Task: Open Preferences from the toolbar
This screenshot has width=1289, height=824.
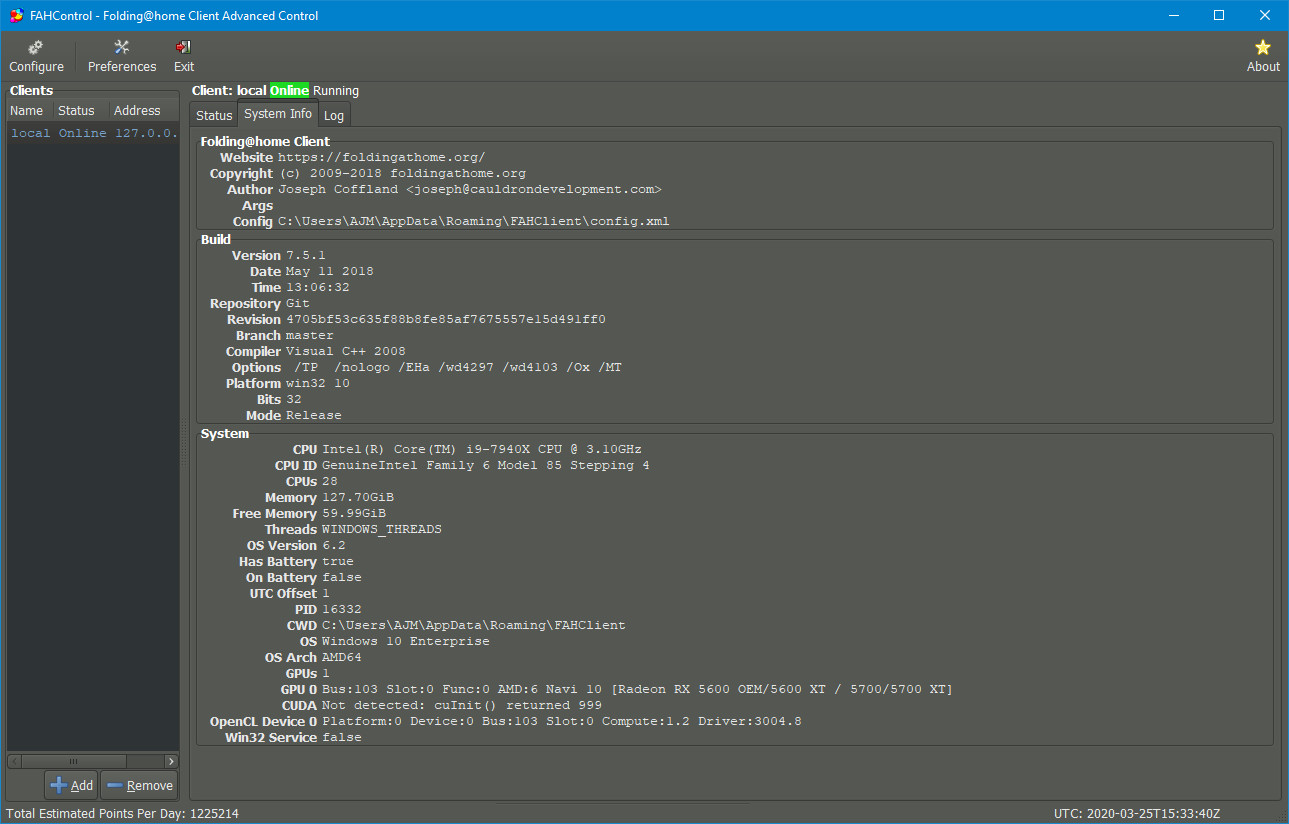Action: click(x=122, y=57)
